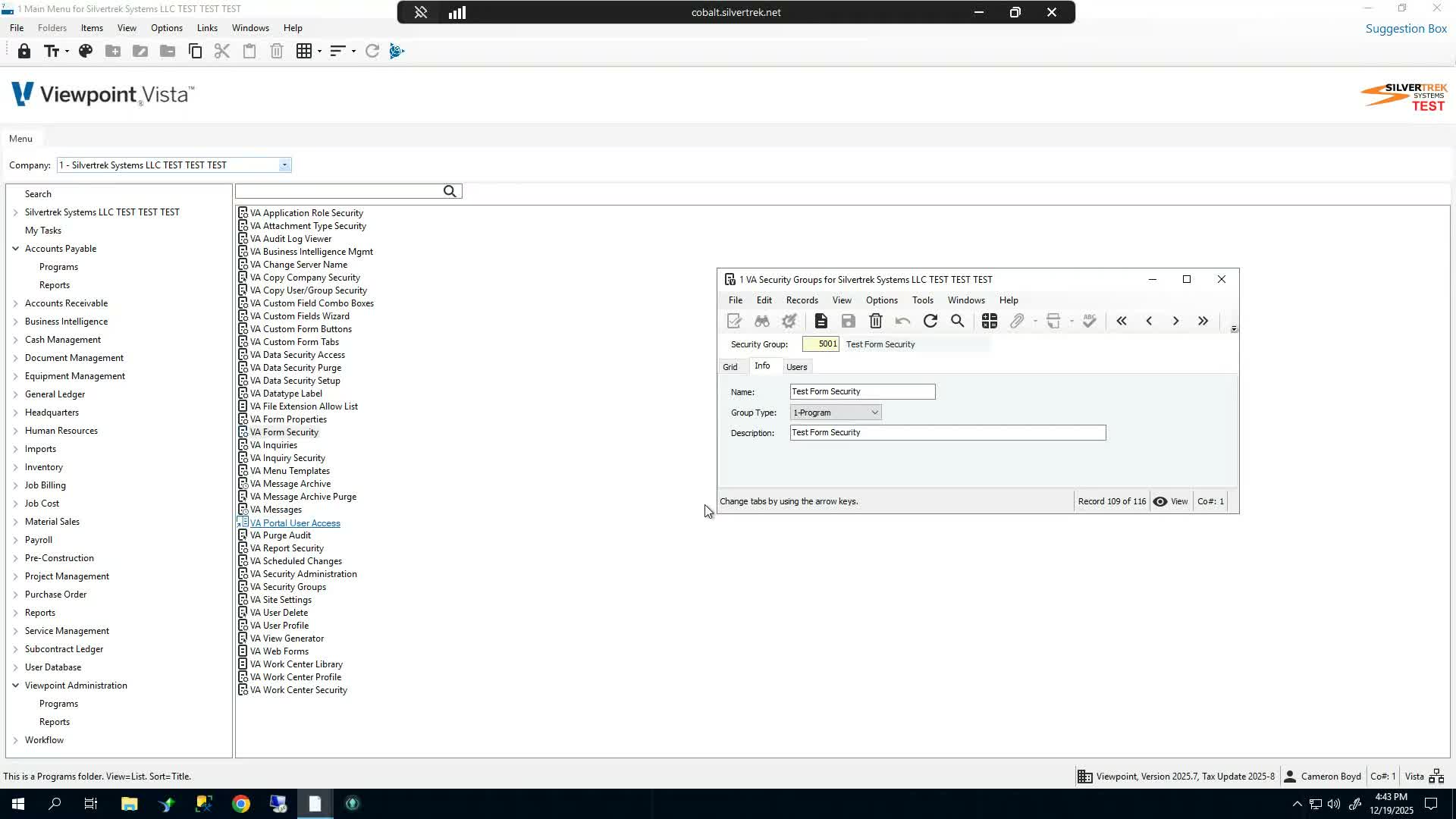
Task: Click the menu search input field
Action: (x=339, y=191)
